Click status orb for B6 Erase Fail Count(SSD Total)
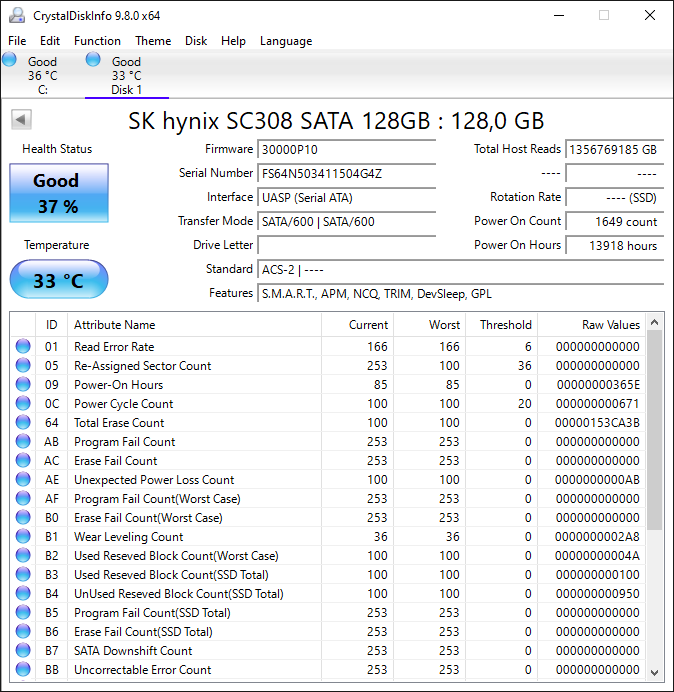The width and height of the screenshot is (674, 692). (x=23, y=631)
